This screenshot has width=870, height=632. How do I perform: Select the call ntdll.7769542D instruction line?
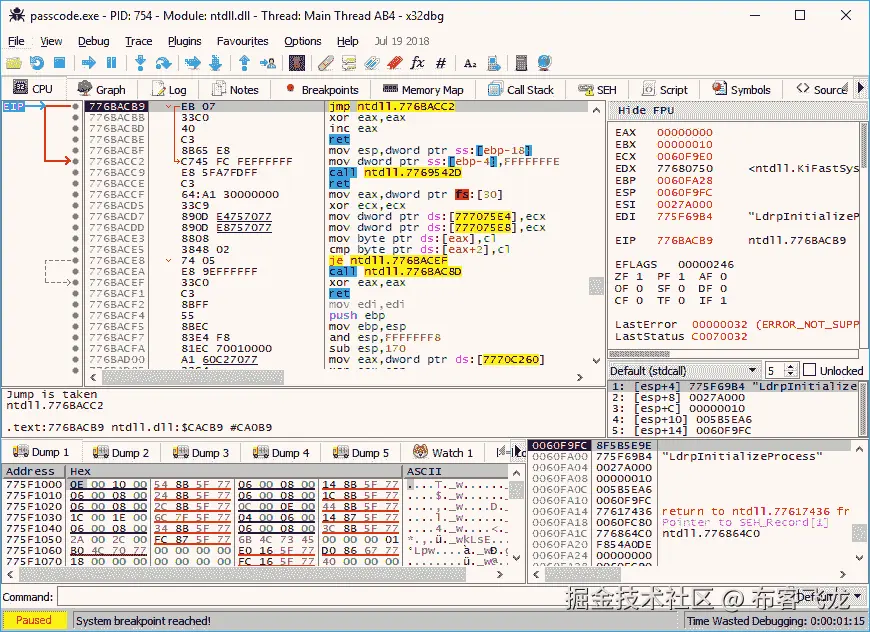(395, 172)
